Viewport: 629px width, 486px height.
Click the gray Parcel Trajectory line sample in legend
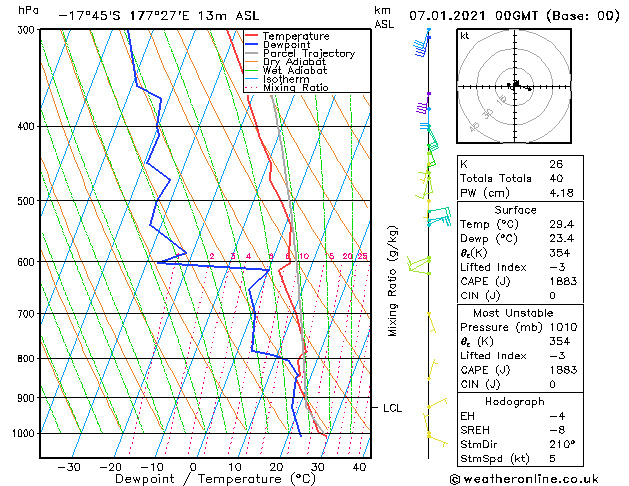point(251,53)
